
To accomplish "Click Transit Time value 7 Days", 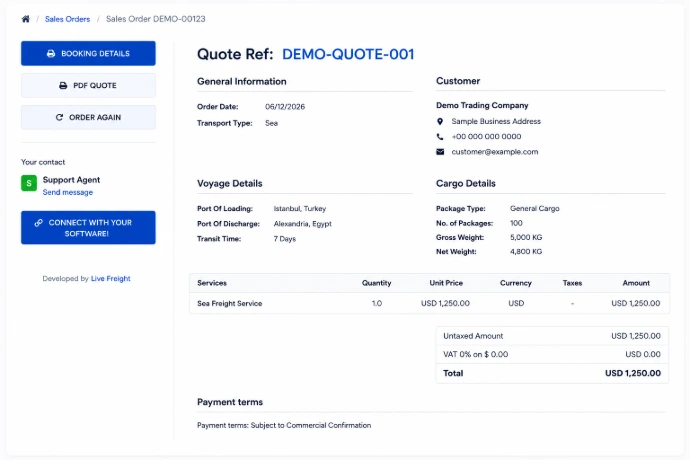I will tap(285, 239).
